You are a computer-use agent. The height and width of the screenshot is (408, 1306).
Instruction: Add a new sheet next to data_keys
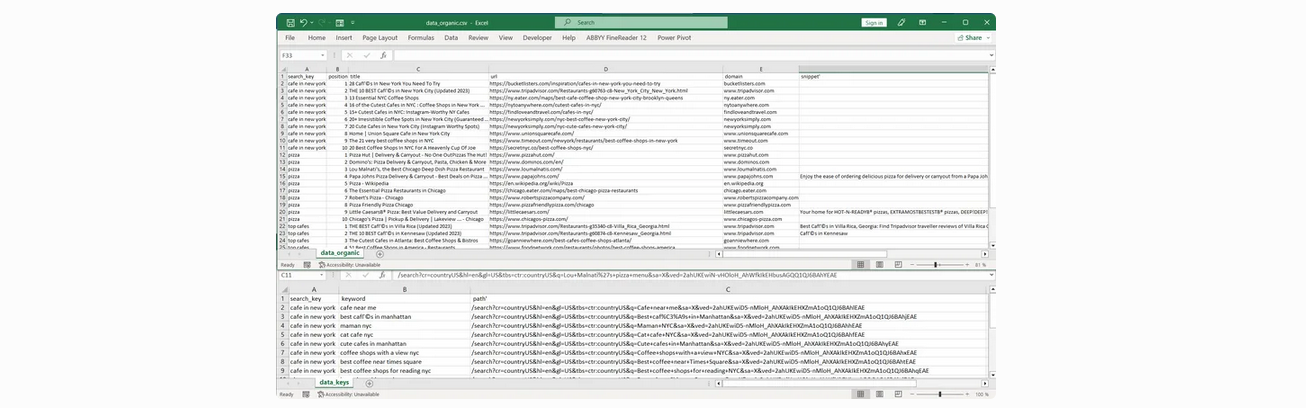(367, 383)
